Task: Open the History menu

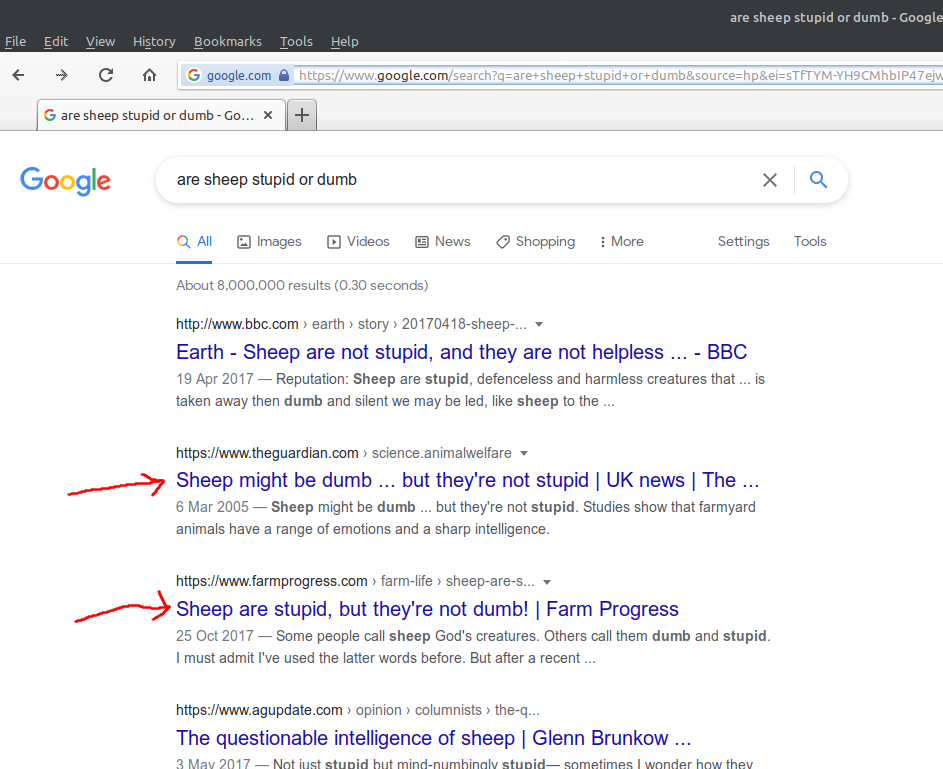Action: coord(155,41)
